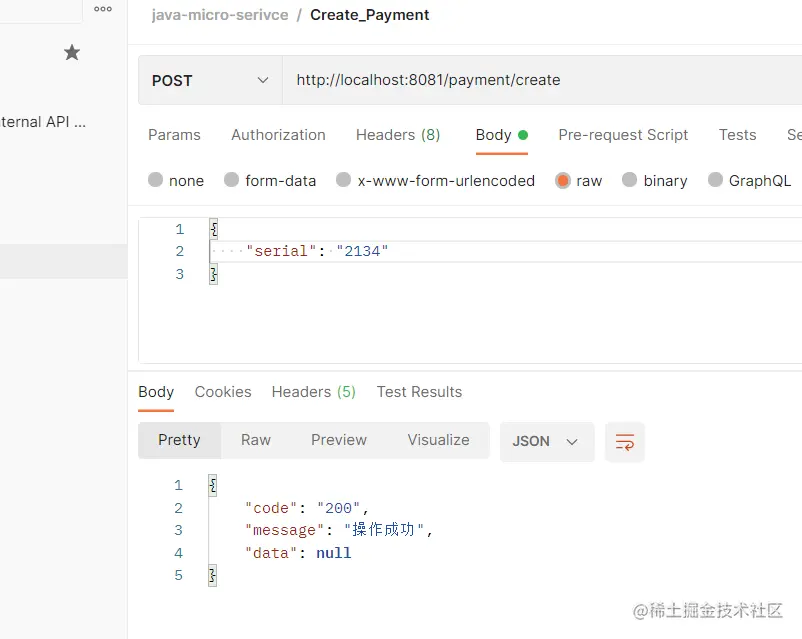Screen dimensions: 802x639
Task: Switch to the Params tab
Action: [x=174, y=135]
